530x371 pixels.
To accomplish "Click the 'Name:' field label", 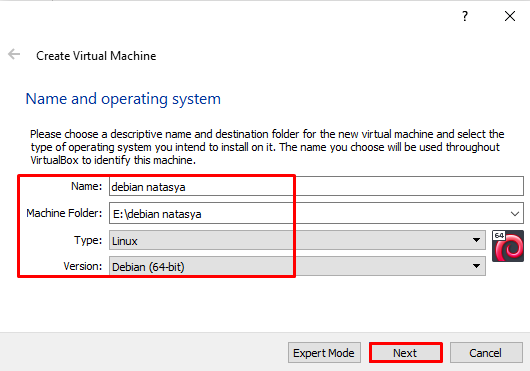I will (87, 186).
